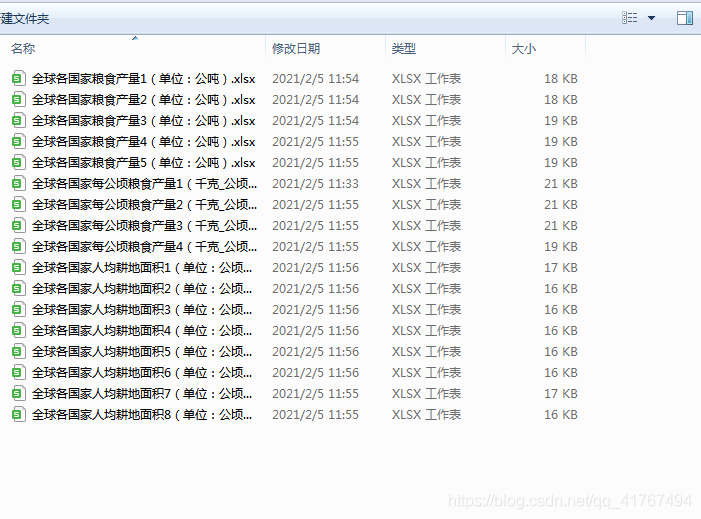Click the 16 KB size of 全球各国家人均耕地面积6

tap(561, 373)
